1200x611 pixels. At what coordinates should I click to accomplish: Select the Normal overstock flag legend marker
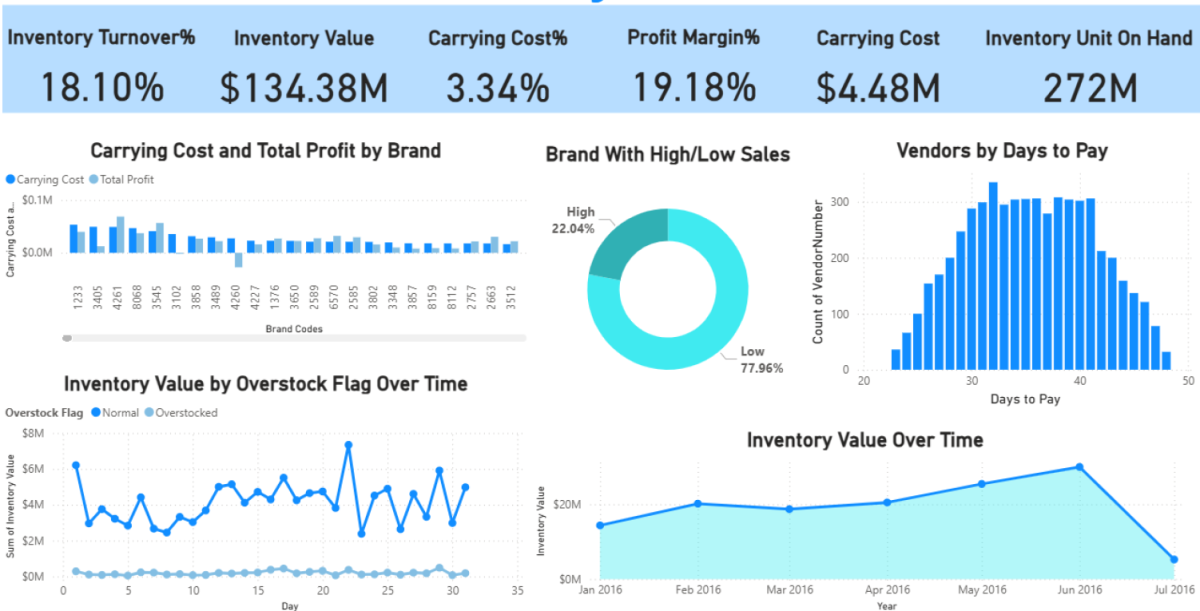tap(96, 412)
